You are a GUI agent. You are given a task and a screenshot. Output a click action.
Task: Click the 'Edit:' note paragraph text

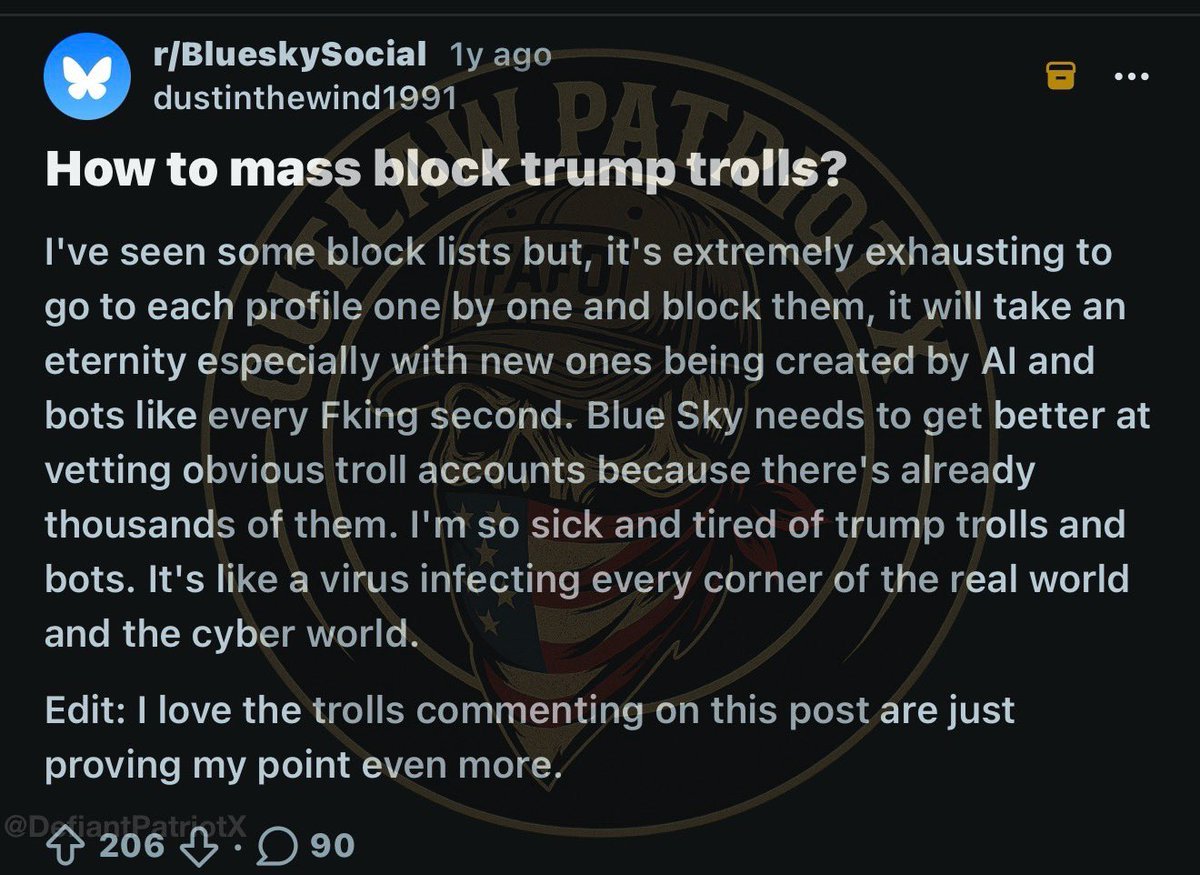(530, 738)
